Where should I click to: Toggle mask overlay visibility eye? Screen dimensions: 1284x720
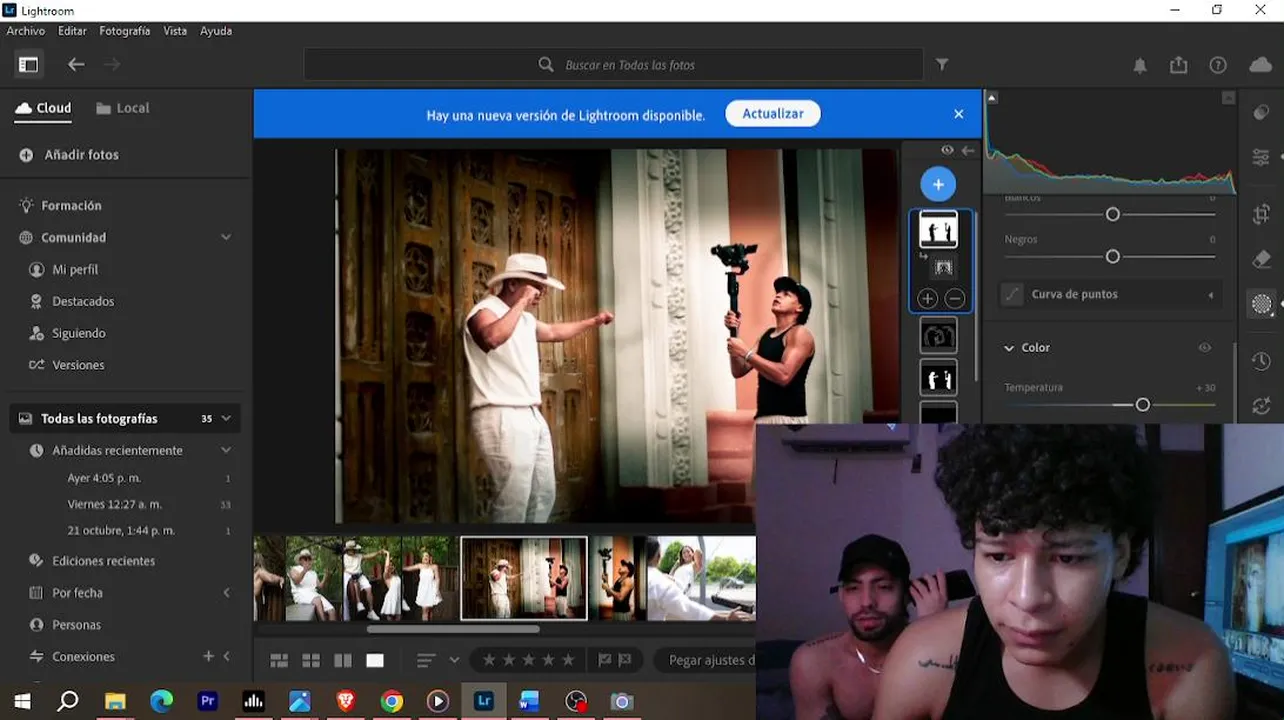(947, 150)
